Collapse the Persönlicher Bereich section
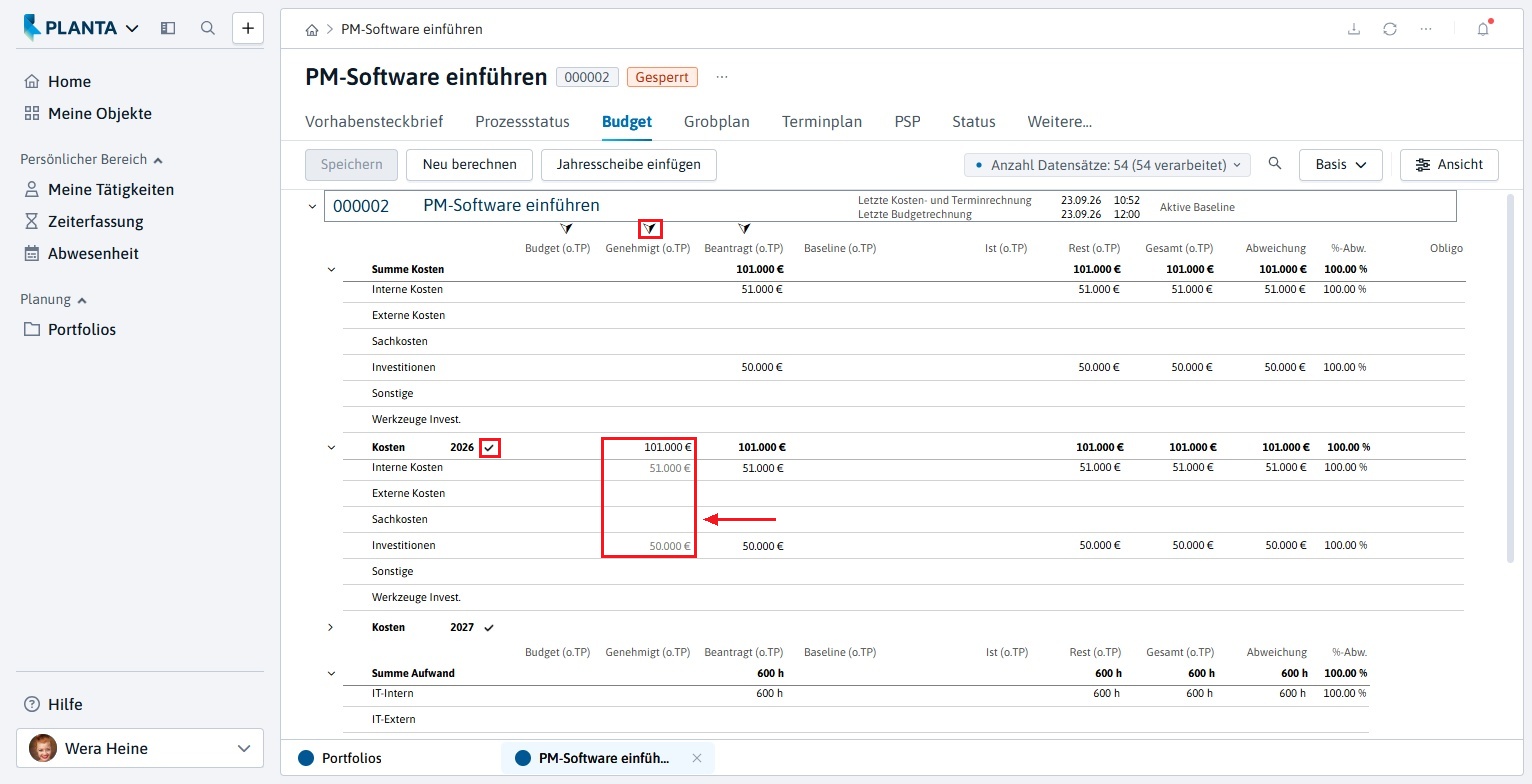The height and width of the screenshot is (784, 1532). [158, 160]
